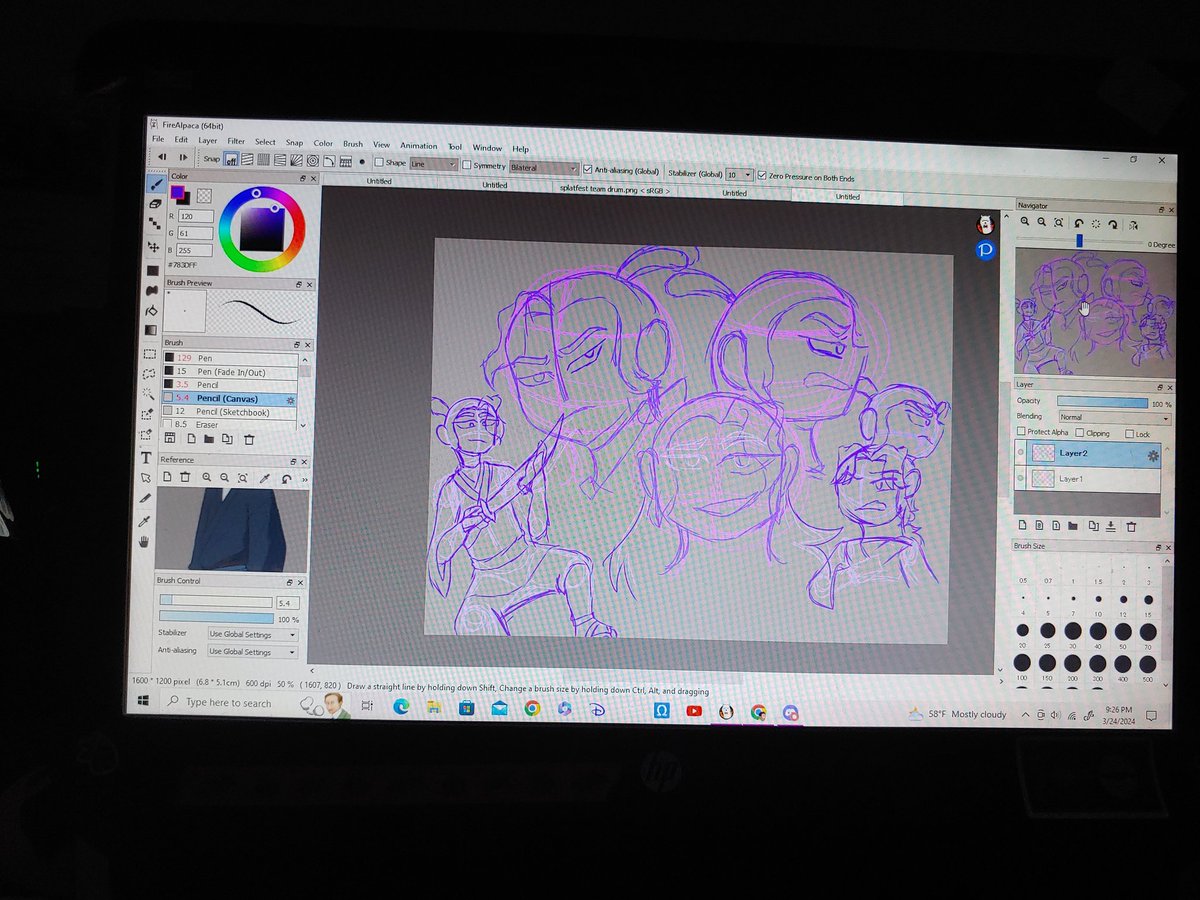Enable the Clipping checkbox
Viewport: 1200px width, 900px height.
[x=1079, y=433]
